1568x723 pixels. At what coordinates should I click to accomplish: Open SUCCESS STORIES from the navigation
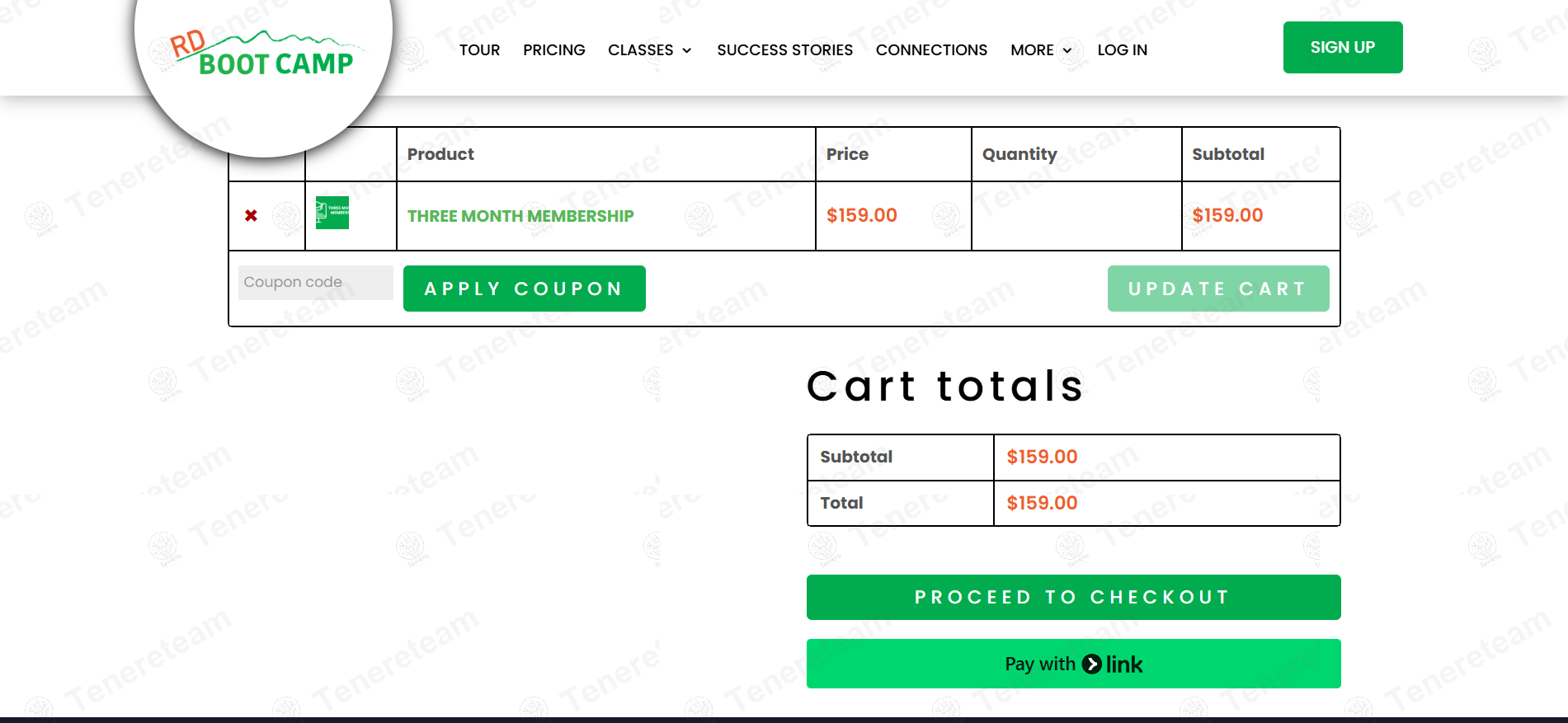click(784, 50)
